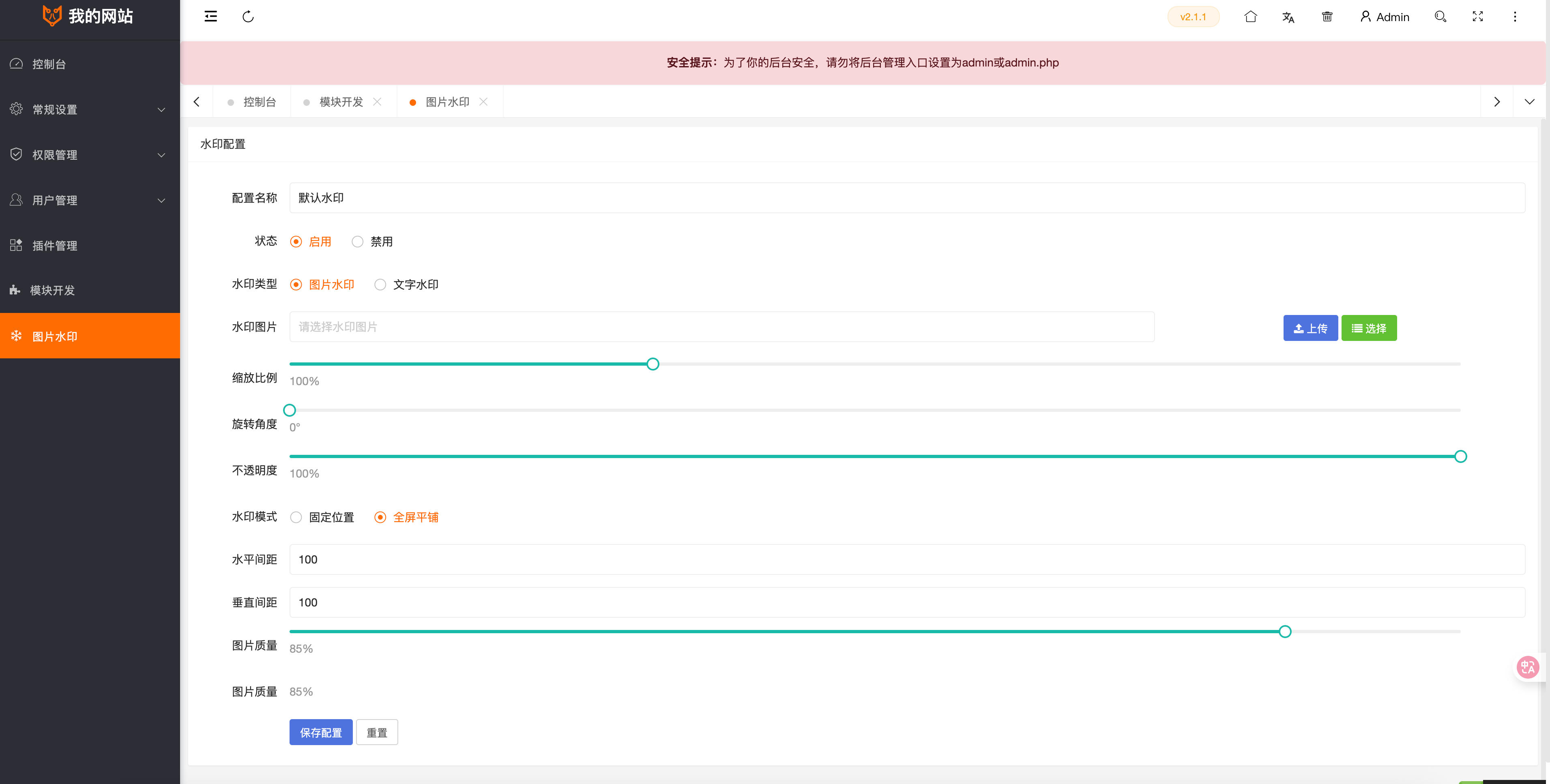Expand the 常规设置 sidebar menu
The image size is (1550, 784).
click(90, 109)
